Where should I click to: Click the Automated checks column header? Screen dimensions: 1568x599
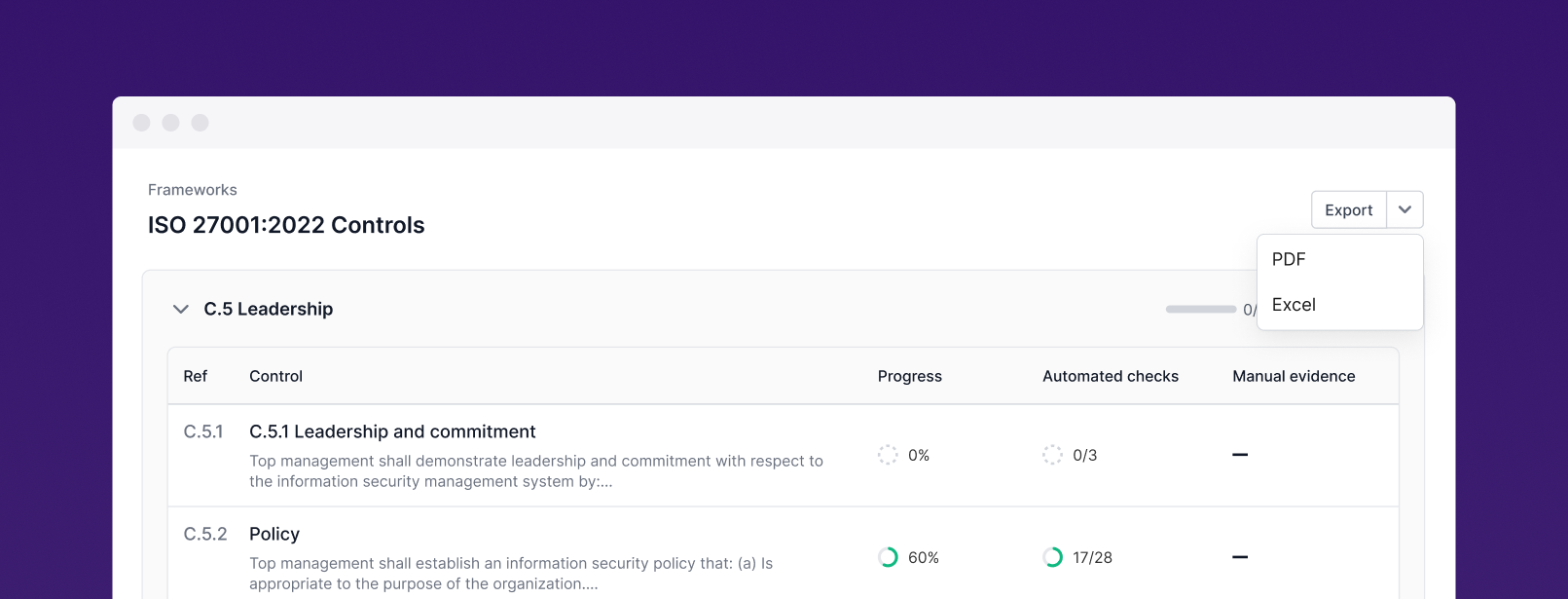(x=1111, y=376)
